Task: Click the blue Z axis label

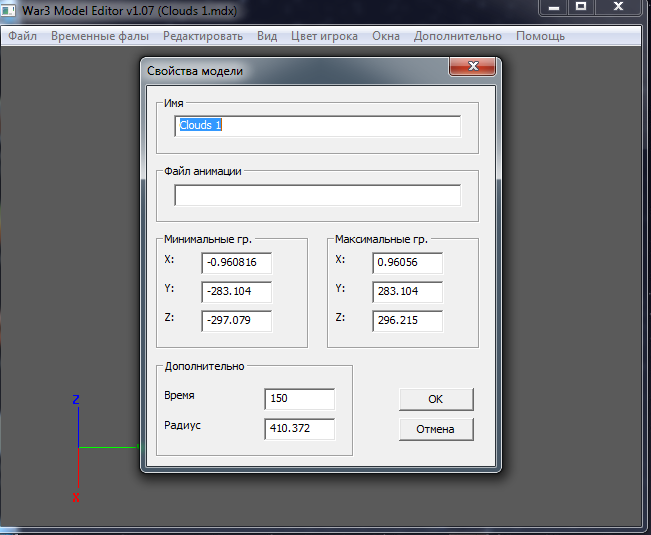Action: pos(76,400)
